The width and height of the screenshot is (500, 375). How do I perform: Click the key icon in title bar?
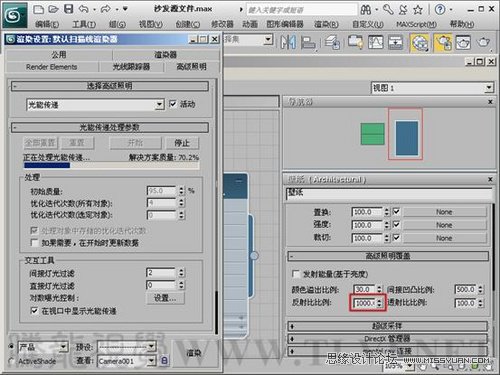(388, 9)
